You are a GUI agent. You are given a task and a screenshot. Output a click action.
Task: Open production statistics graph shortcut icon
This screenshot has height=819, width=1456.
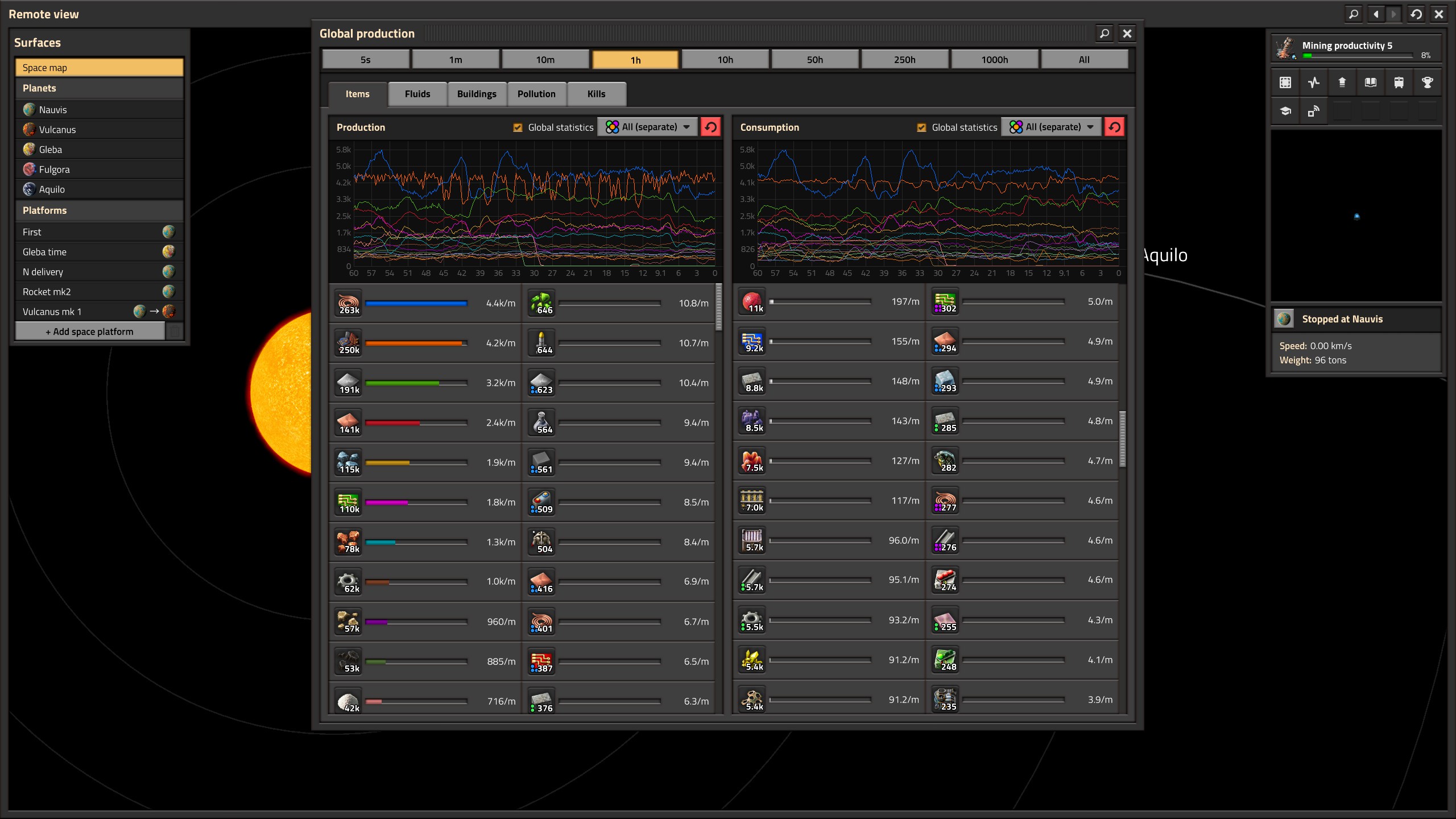1313,82
